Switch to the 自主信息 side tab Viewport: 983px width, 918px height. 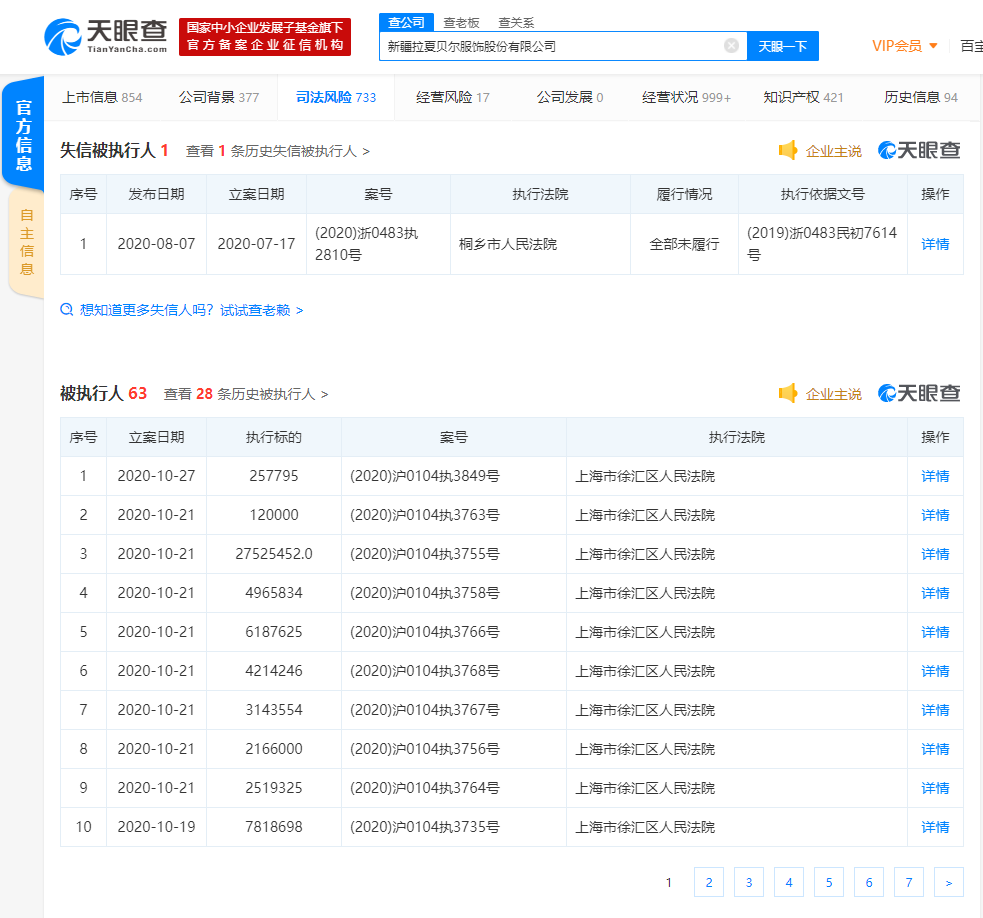26,242
